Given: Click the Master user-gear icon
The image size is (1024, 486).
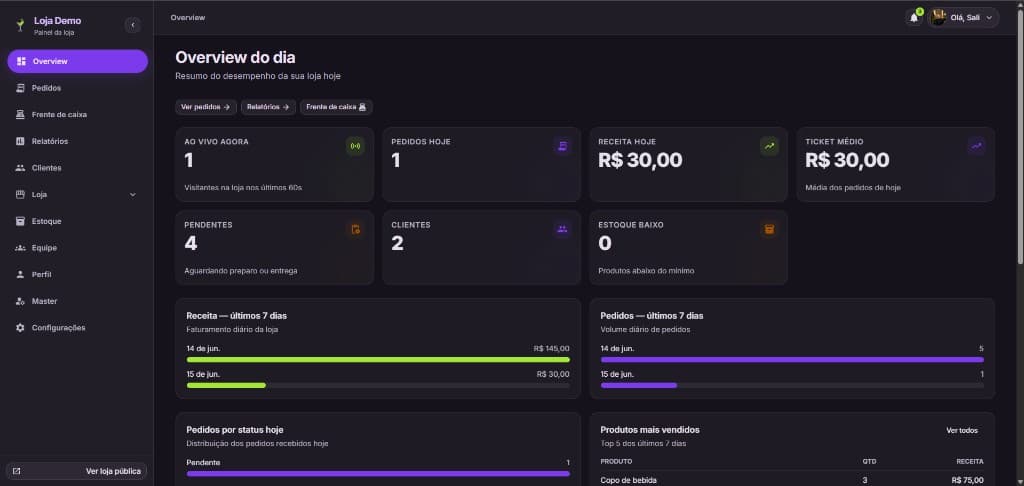Looking at the screenshot, I should click(20, 301).
